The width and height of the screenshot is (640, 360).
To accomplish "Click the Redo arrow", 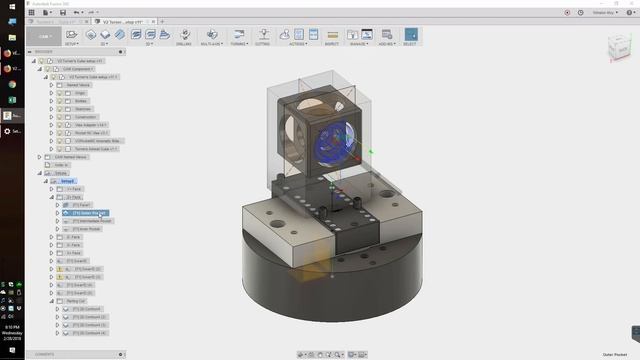I will coord(91,13).
